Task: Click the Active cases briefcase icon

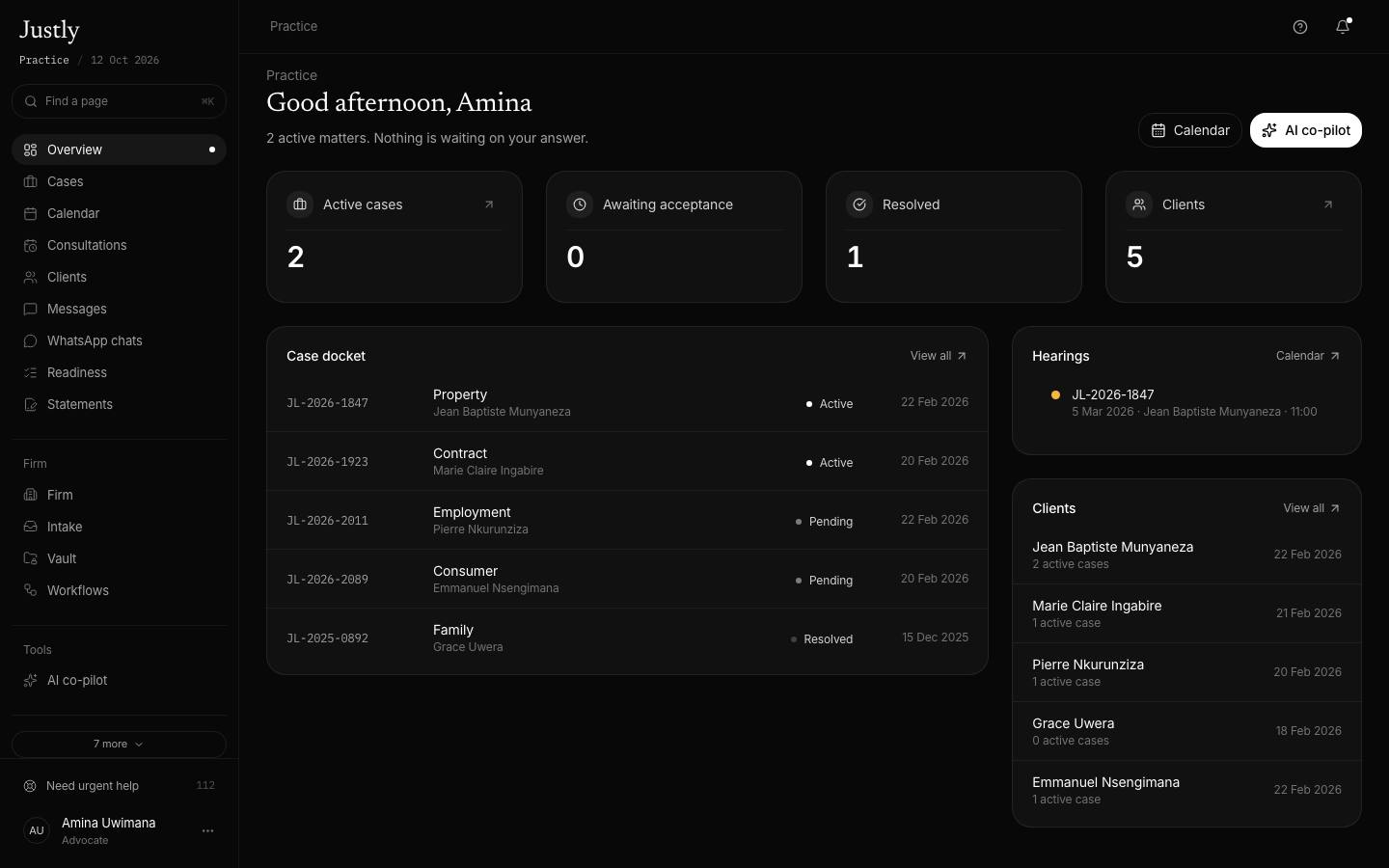Action: coord(300,204)
